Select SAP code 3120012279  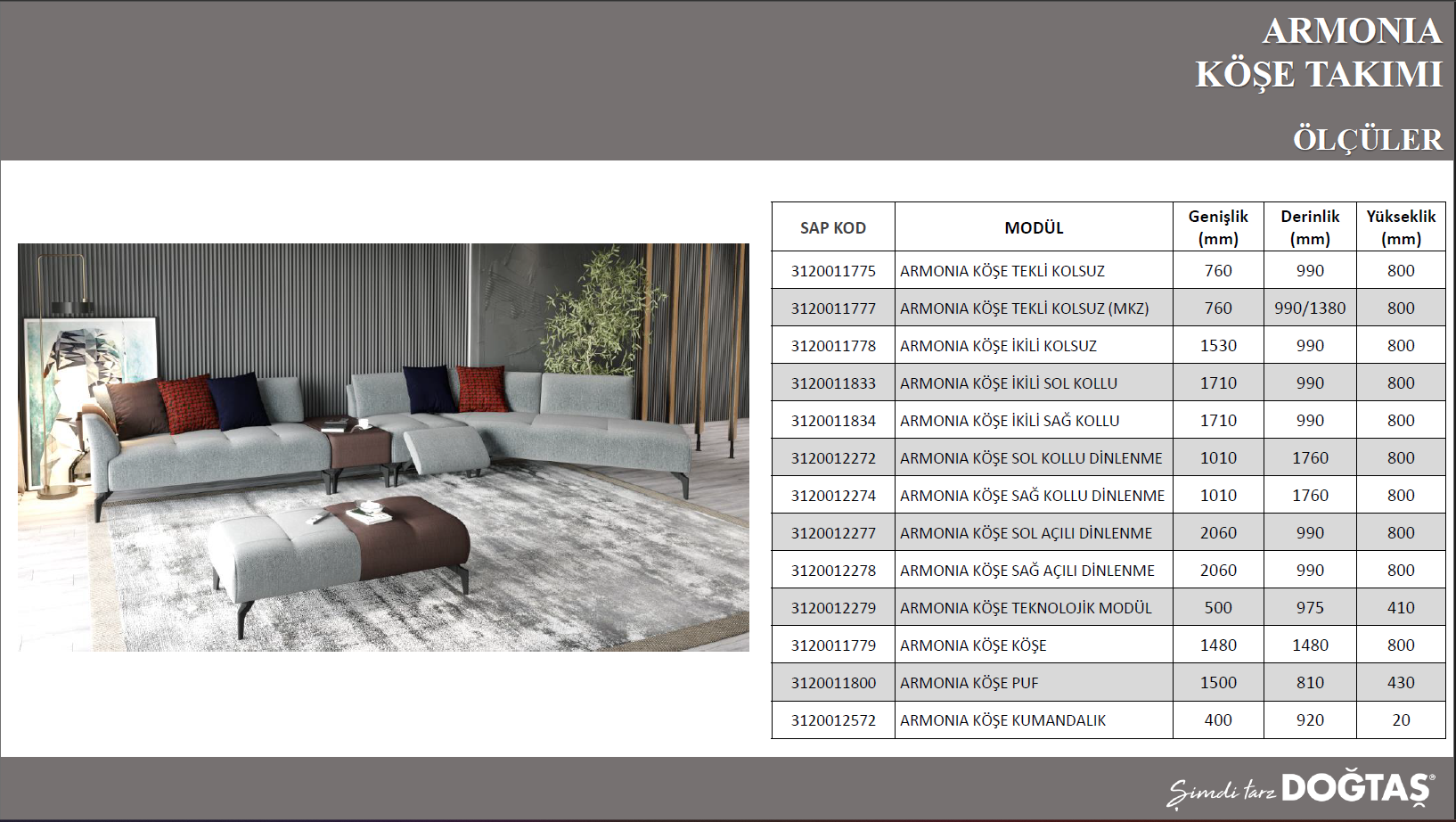pyautogui.click(x=833, y=608)
